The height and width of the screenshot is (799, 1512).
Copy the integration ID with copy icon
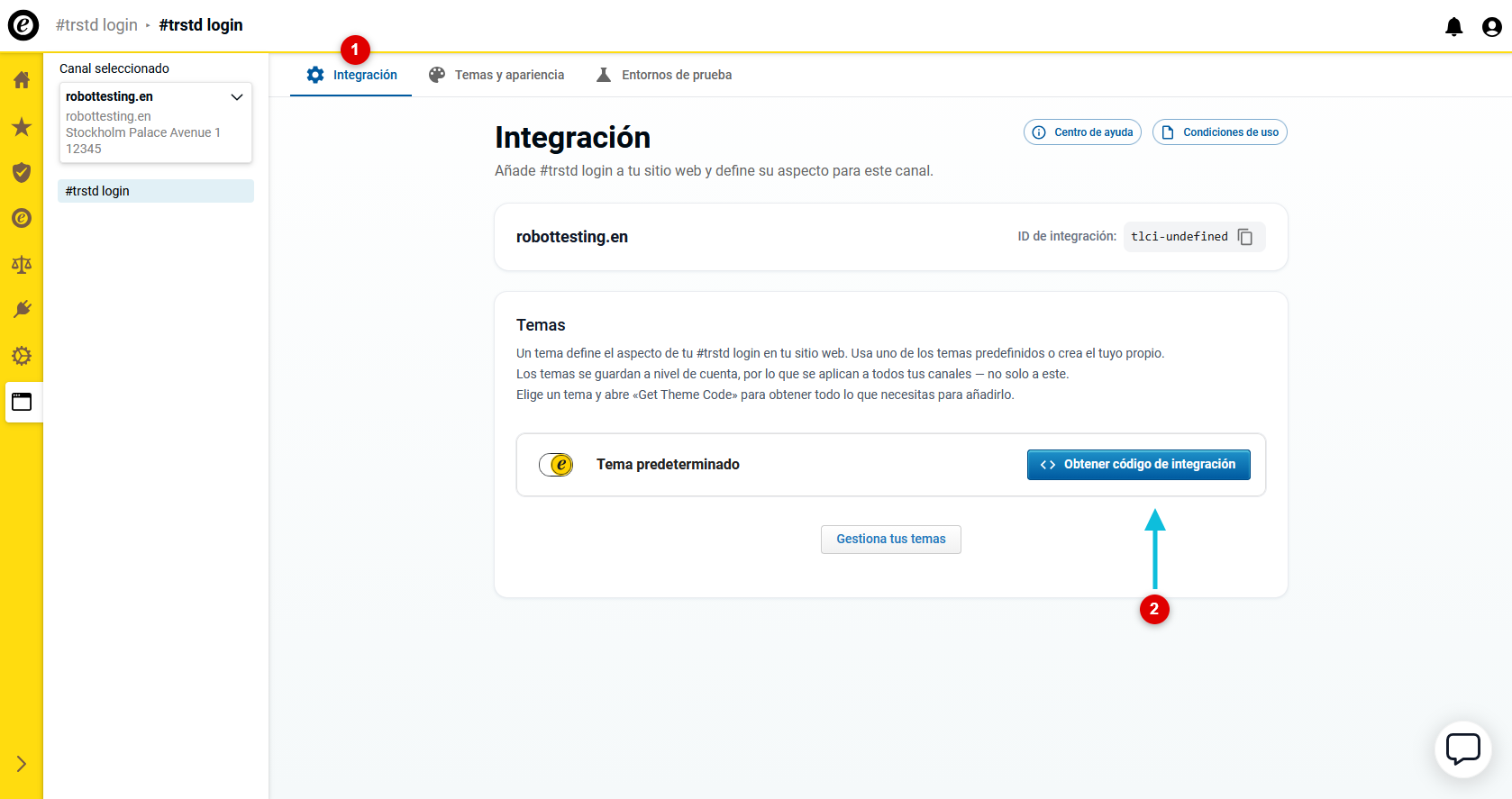1245,237
